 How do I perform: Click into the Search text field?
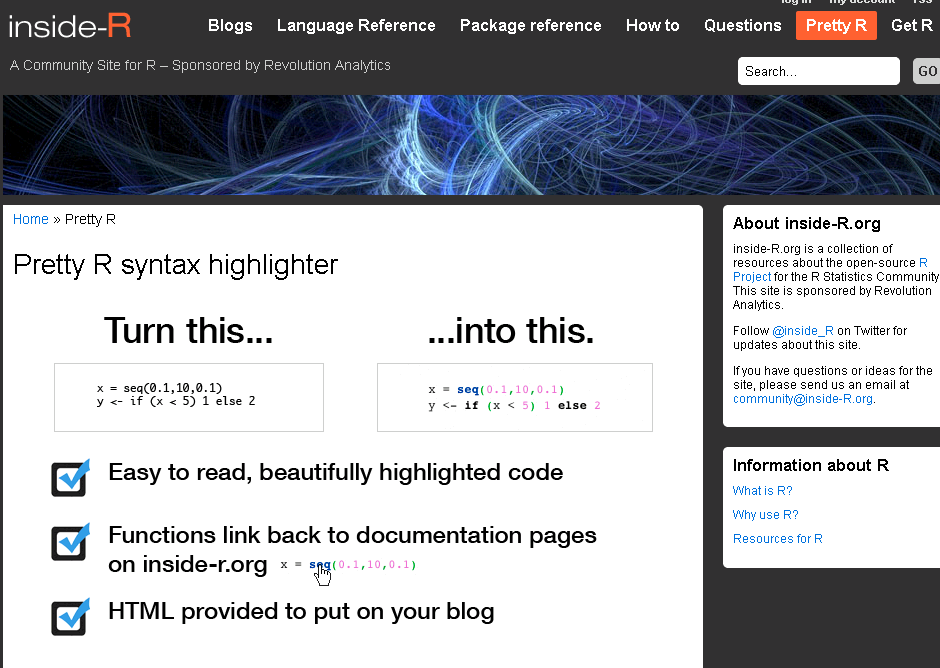coord(818,71)
